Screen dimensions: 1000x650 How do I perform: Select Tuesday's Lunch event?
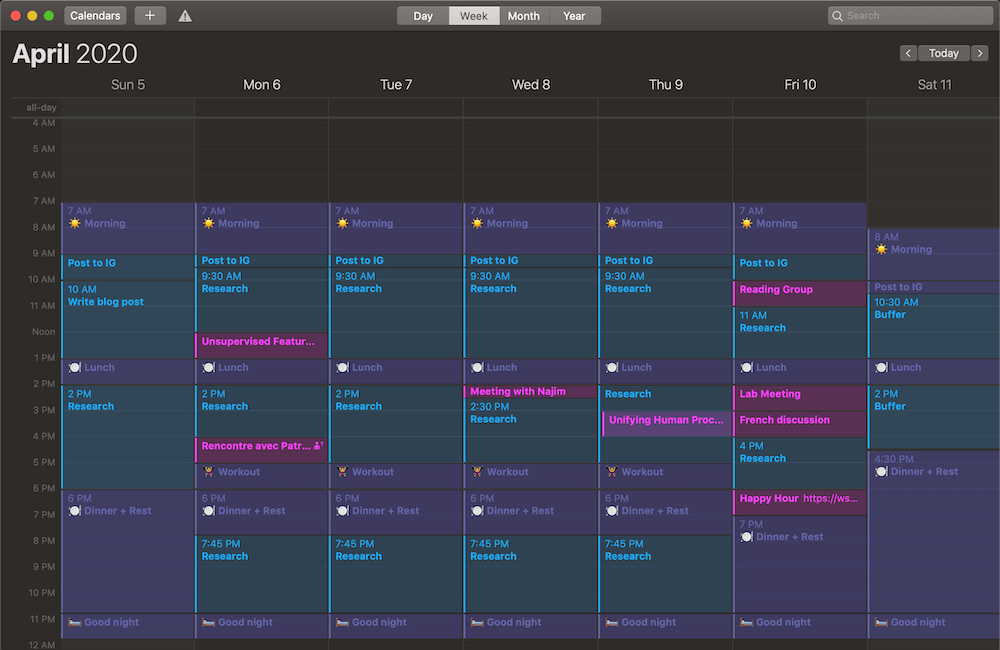click(395, 371)
